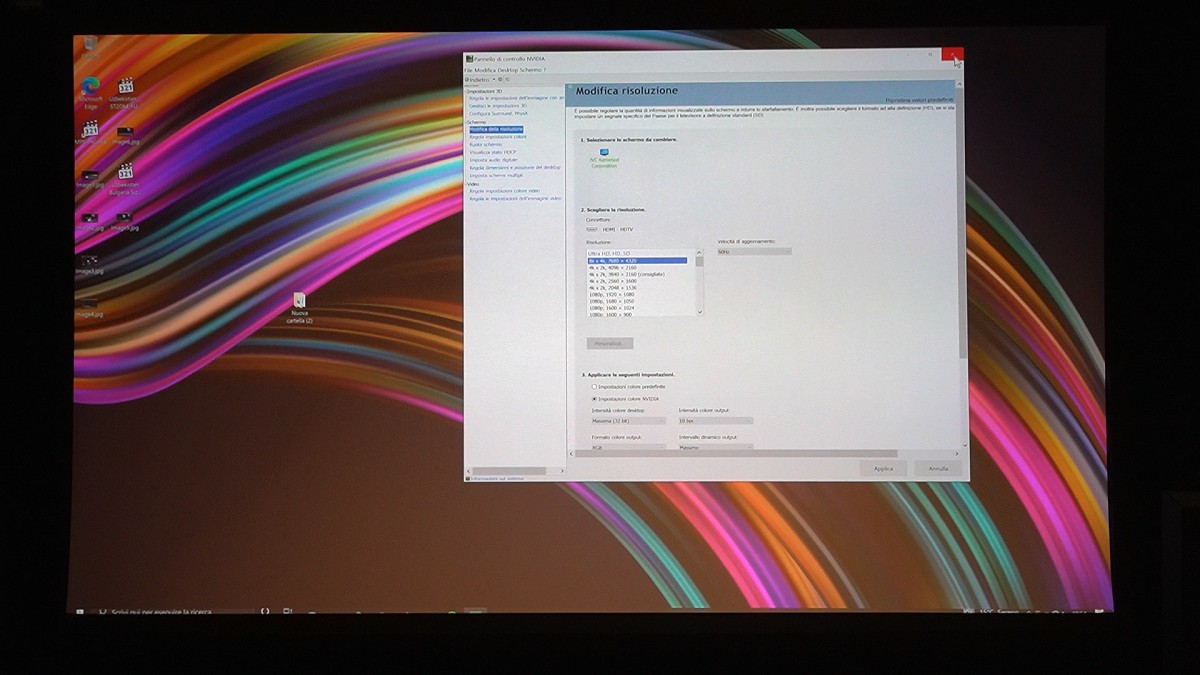Open the Intervallo dinamico output dropdown
Image resolution: width=1200 pixels, height=675 pixels.
pyautogui.click(x=715, y=448)
